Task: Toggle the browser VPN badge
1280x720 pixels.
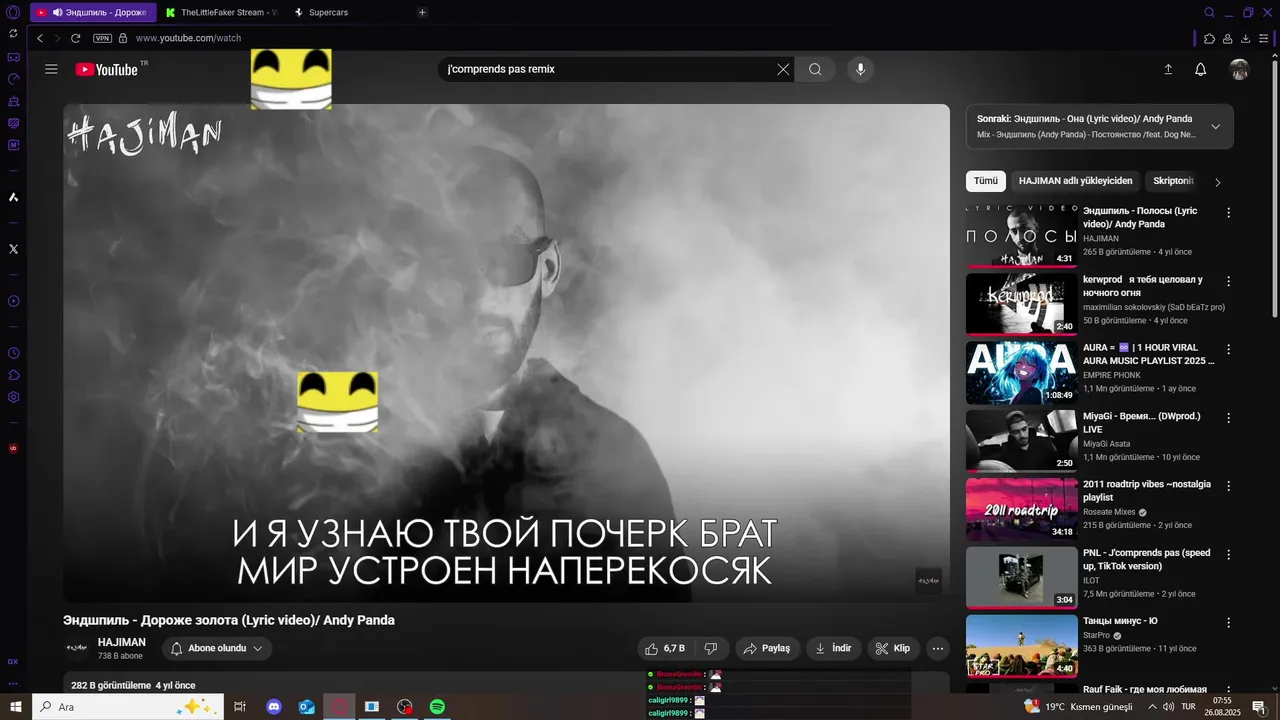Action: (102, 38)
